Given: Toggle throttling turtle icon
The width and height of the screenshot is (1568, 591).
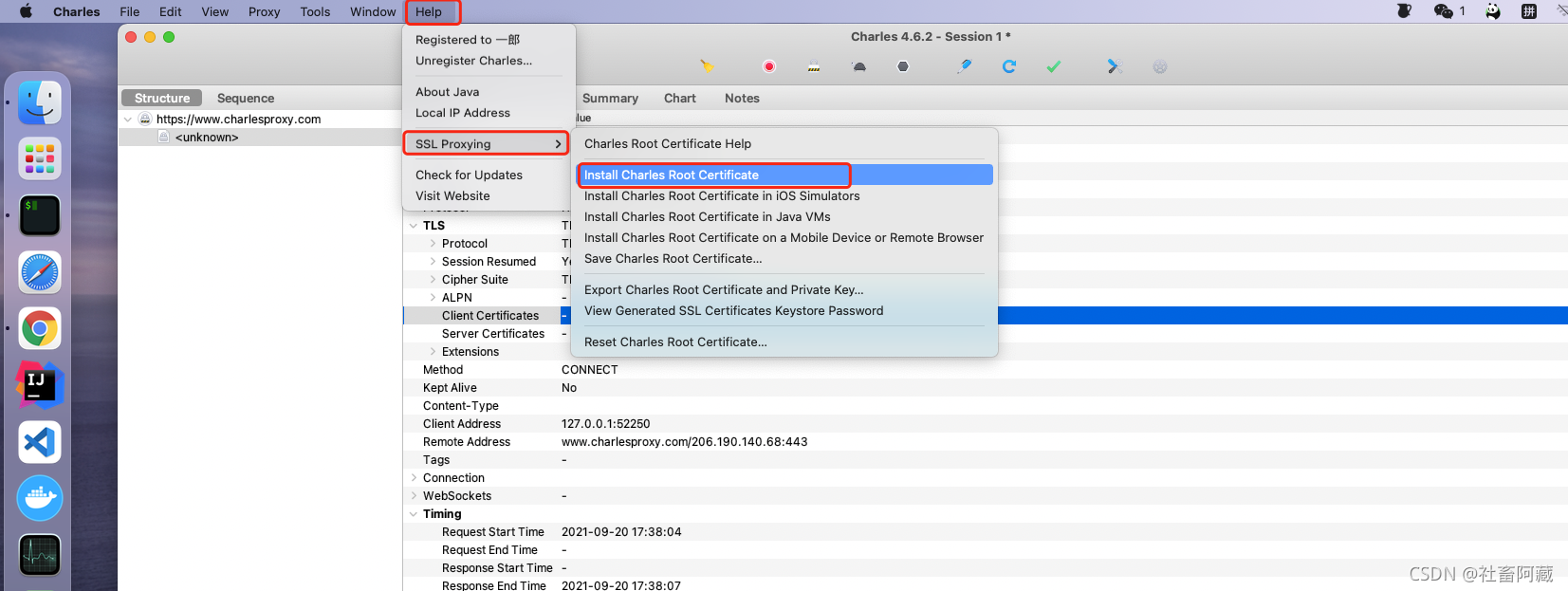Looking at the screenshot, I should pos(858,66).
